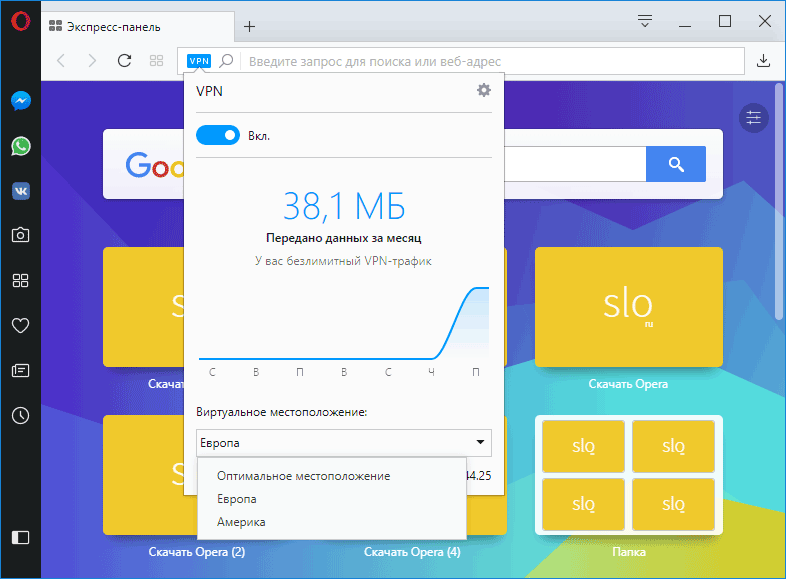Toggle the sidebar panel icon at bottom
This screenshot has width=786, height=579.
(x=21, y=537)
